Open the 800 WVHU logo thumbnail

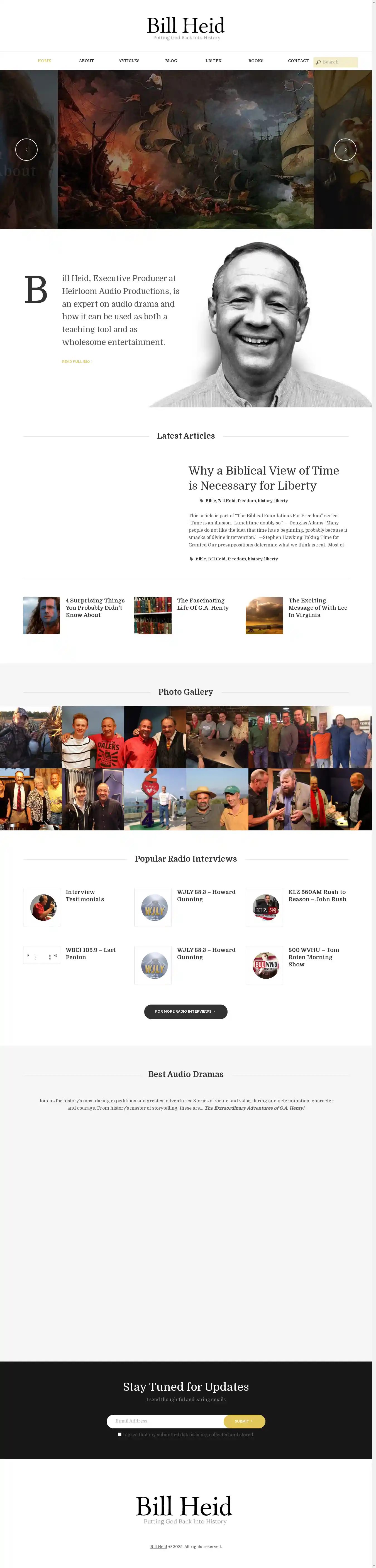264,965
